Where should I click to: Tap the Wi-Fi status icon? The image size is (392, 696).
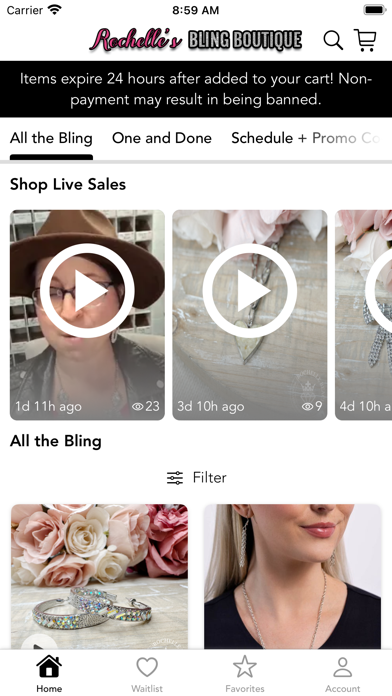[55, 10]
